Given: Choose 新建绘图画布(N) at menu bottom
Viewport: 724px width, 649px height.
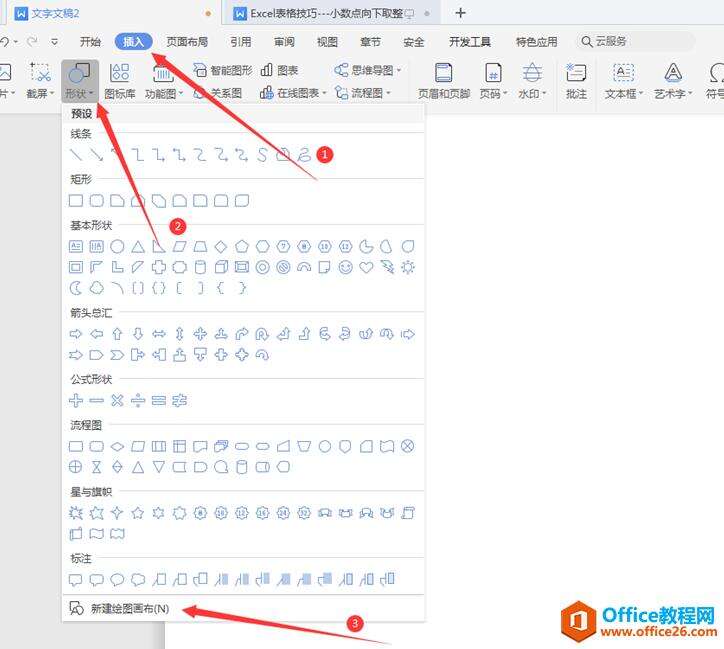Looking at the screenshot, I should click(x=119, y=608).
